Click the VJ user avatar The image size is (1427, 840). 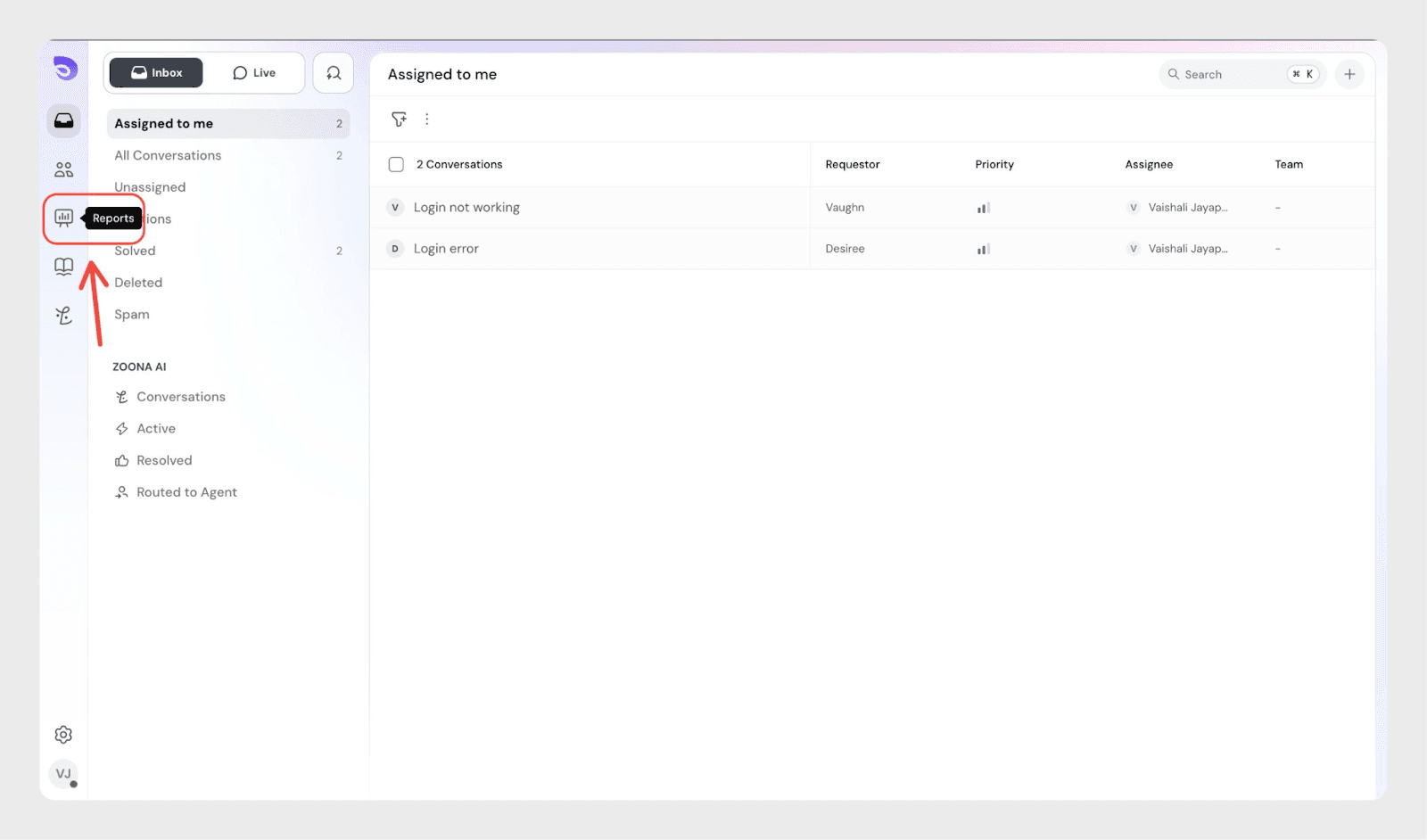(63, 773)
